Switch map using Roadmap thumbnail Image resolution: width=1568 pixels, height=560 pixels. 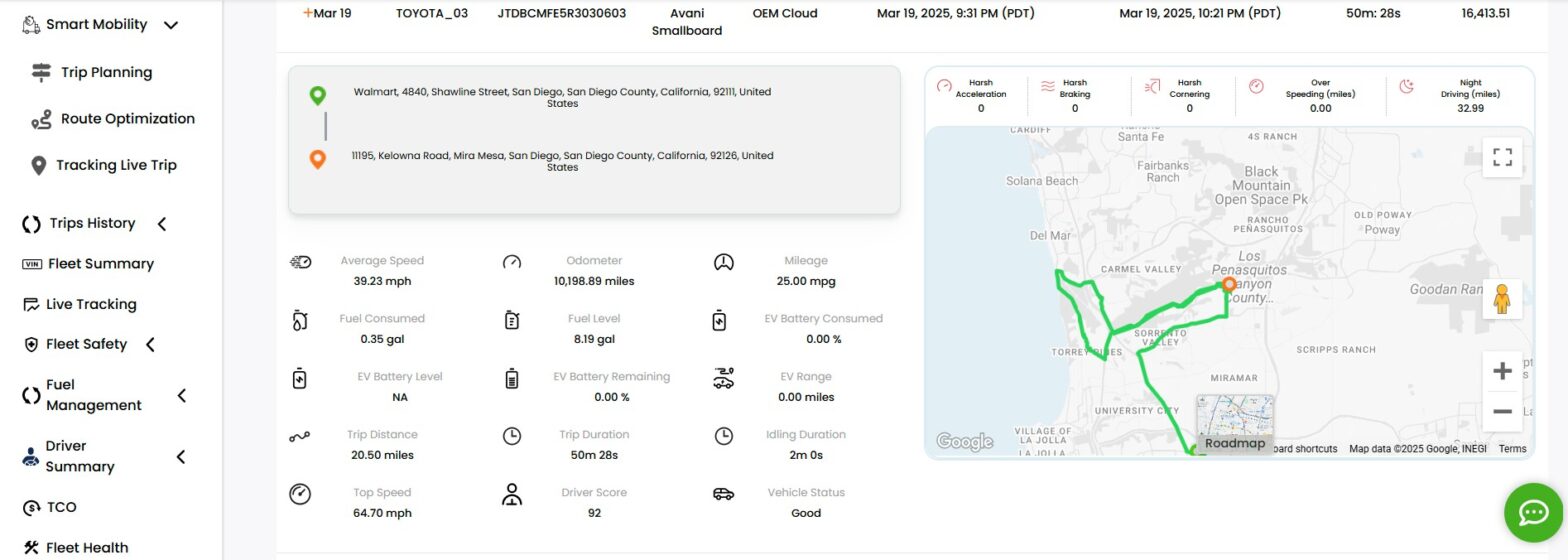coord(1235,424)
